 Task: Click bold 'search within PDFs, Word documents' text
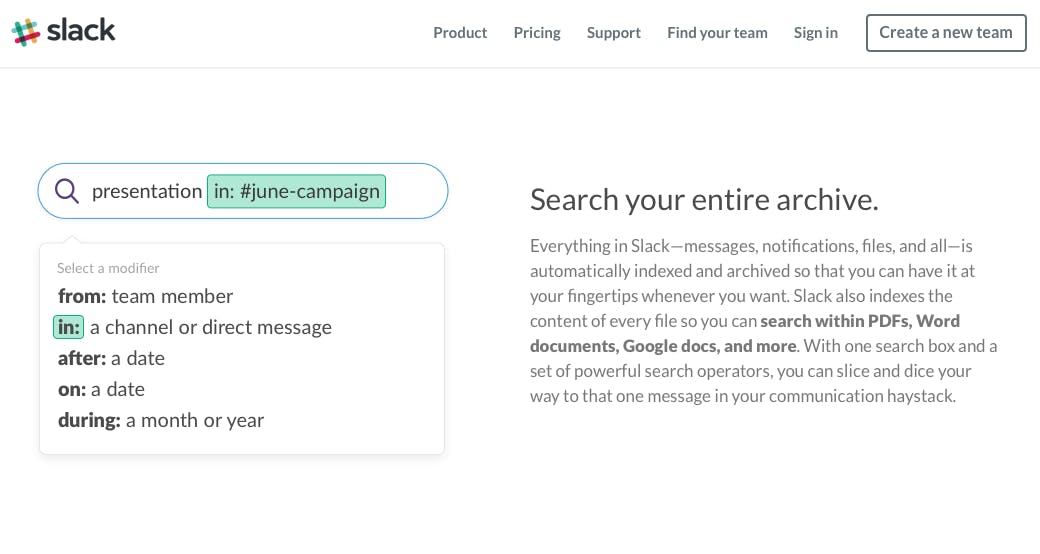[860, 322]
